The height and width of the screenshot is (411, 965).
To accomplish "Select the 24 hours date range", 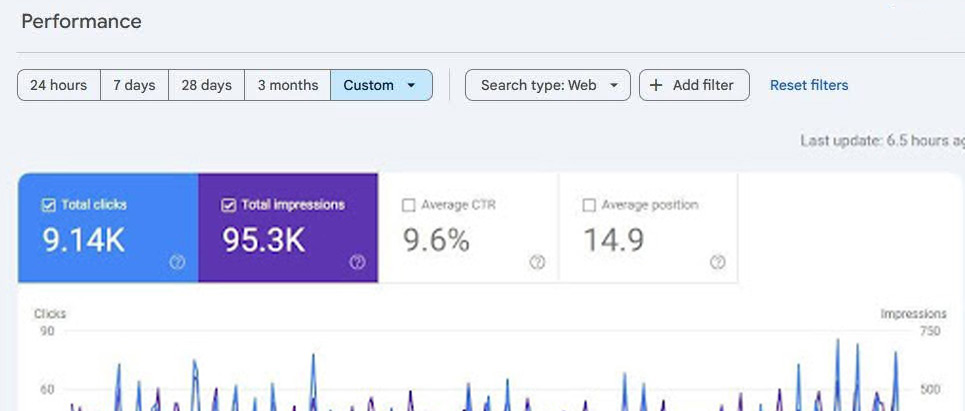I will point(58,86).
